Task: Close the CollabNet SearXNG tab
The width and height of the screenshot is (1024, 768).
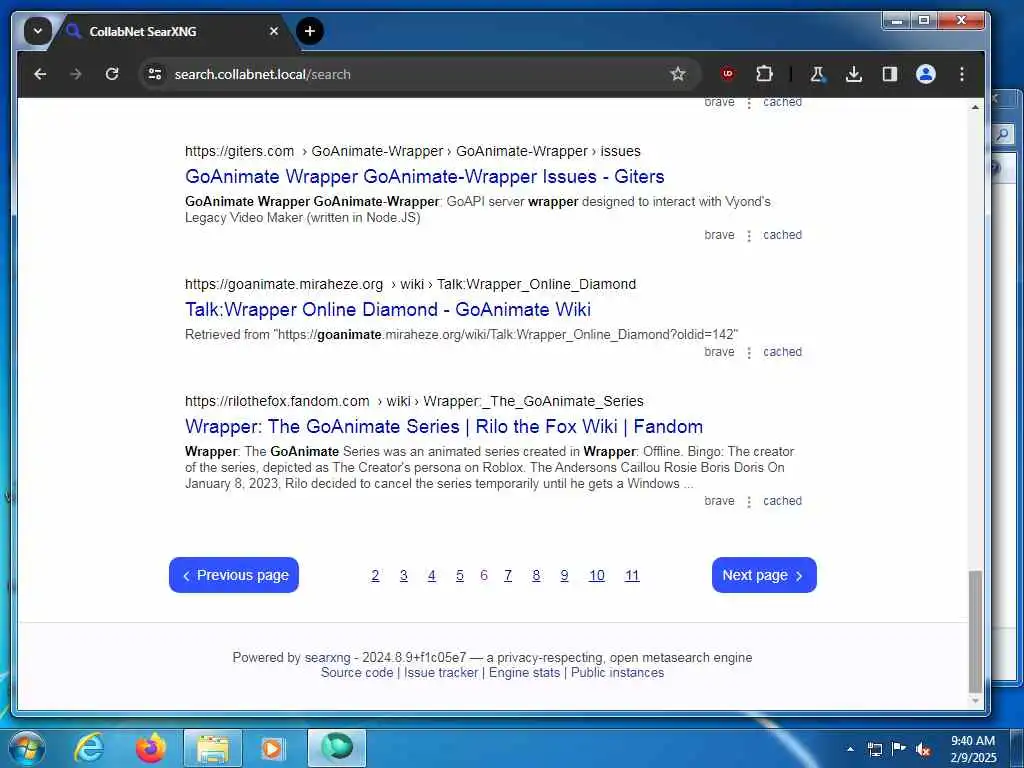Action: pyautogui.click(x=274, y=31)
